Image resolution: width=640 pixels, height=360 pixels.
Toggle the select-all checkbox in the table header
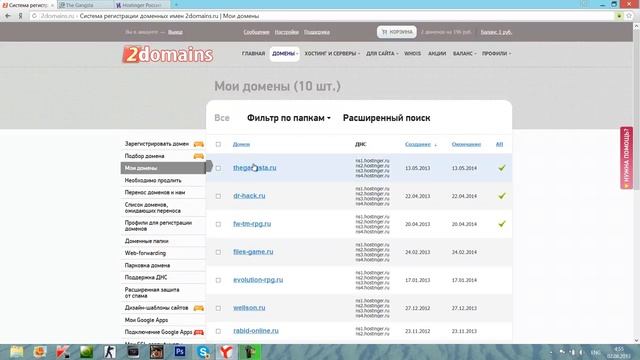(x=218, y=144)
